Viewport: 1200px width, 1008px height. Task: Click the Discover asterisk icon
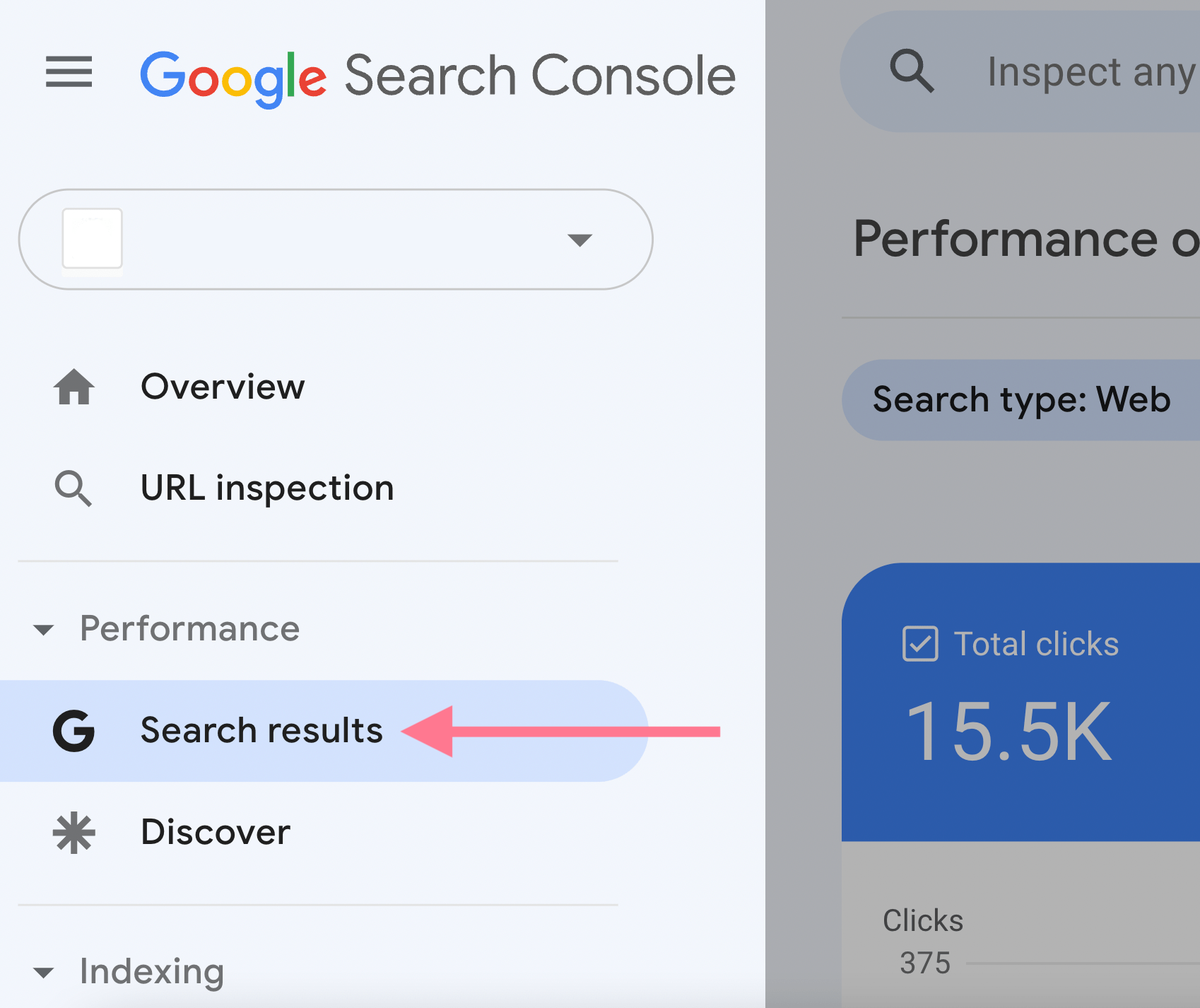coord(74,833)
